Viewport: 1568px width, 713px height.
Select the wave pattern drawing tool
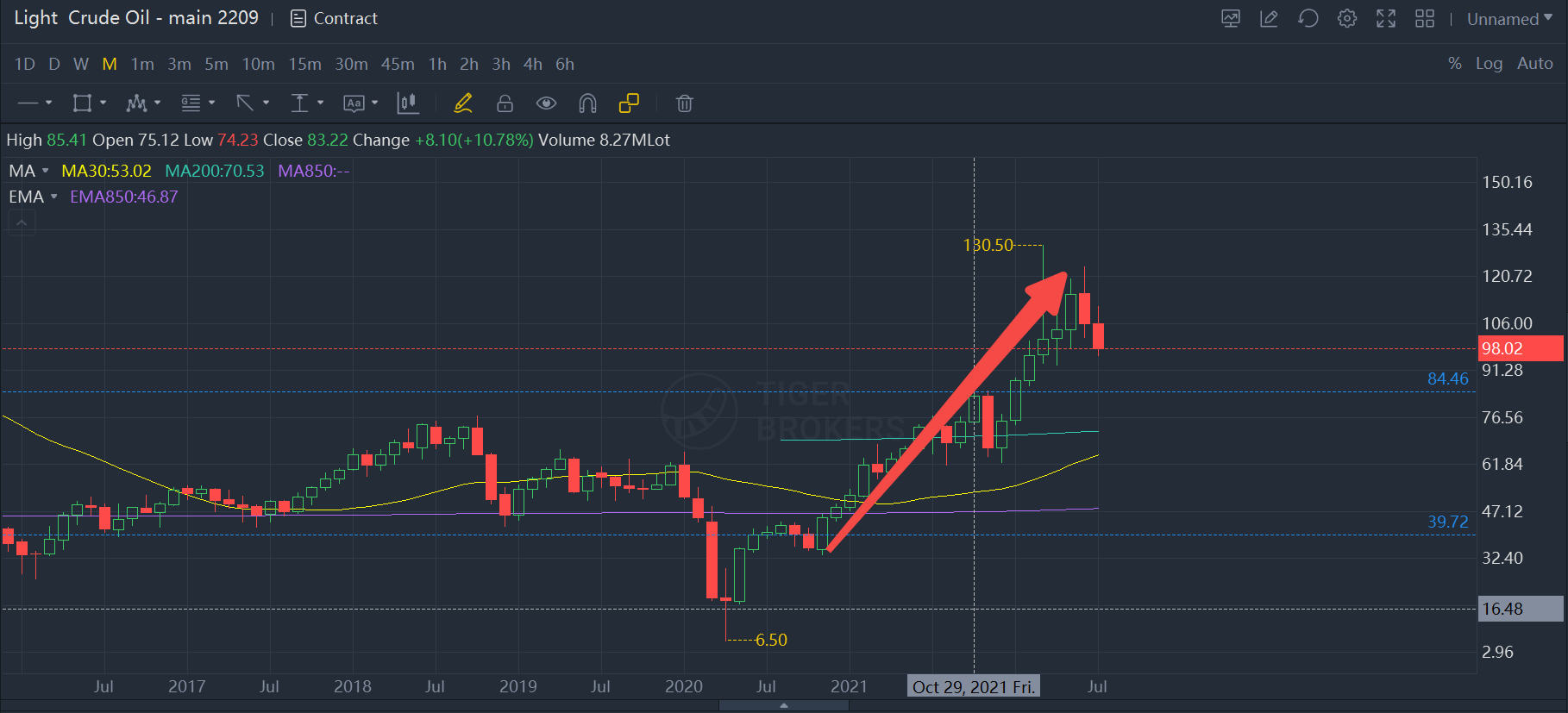pos(136,103)
